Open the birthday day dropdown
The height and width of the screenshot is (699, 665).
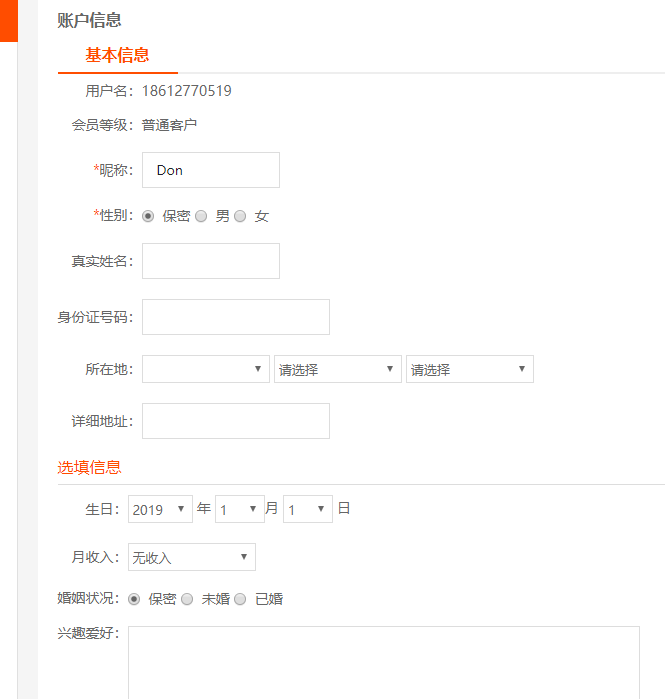[307, 509]
